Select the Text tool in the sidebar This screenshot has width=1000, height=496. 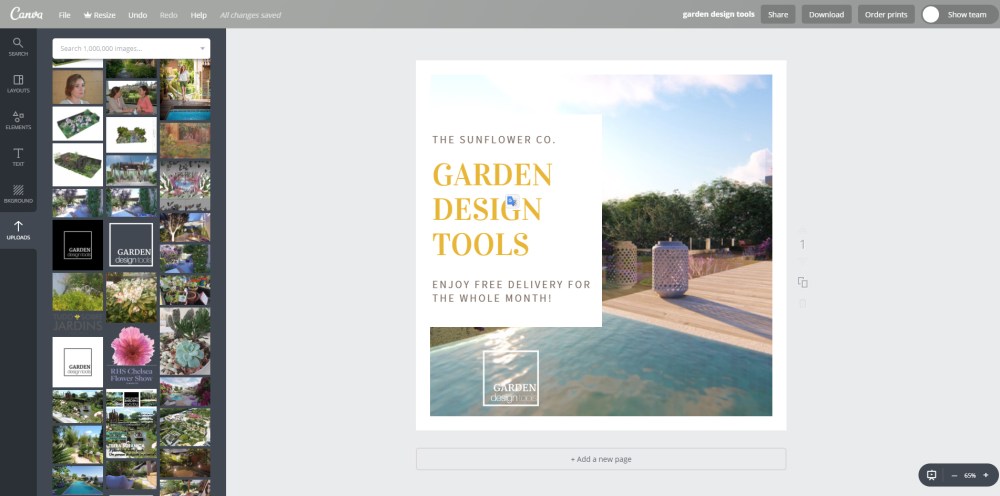[18, 157]
